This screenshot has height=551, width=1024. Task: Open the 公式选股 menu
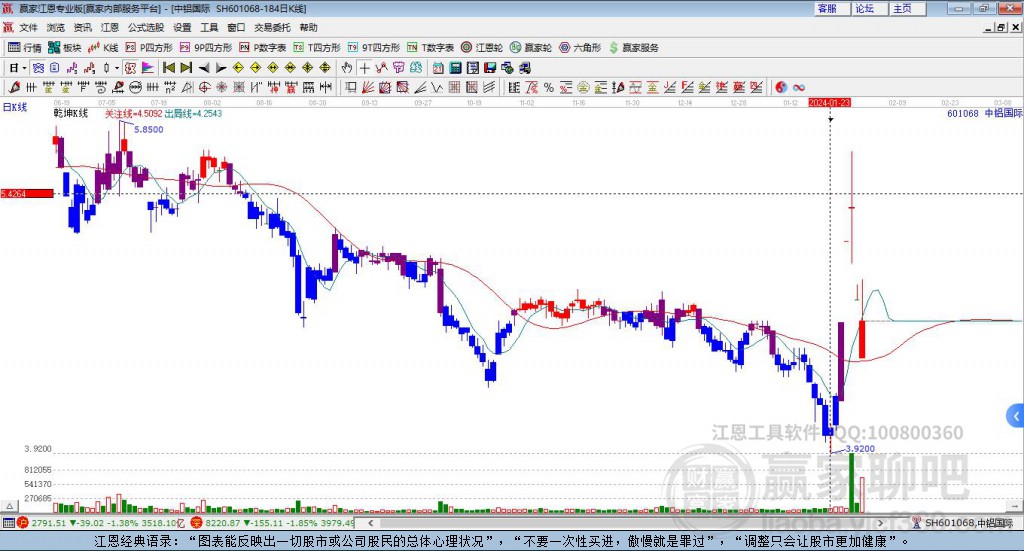(x=146, y=27)
